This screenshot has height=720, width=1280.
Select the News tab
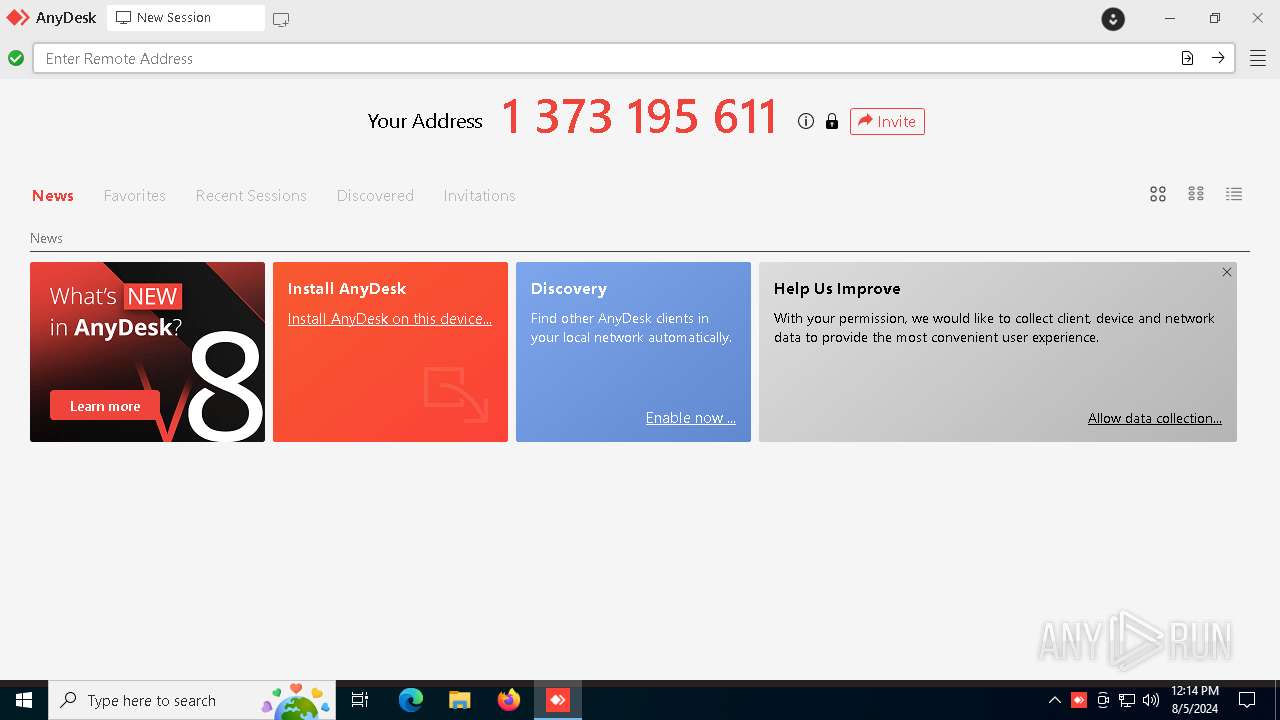tap(53, 195)
